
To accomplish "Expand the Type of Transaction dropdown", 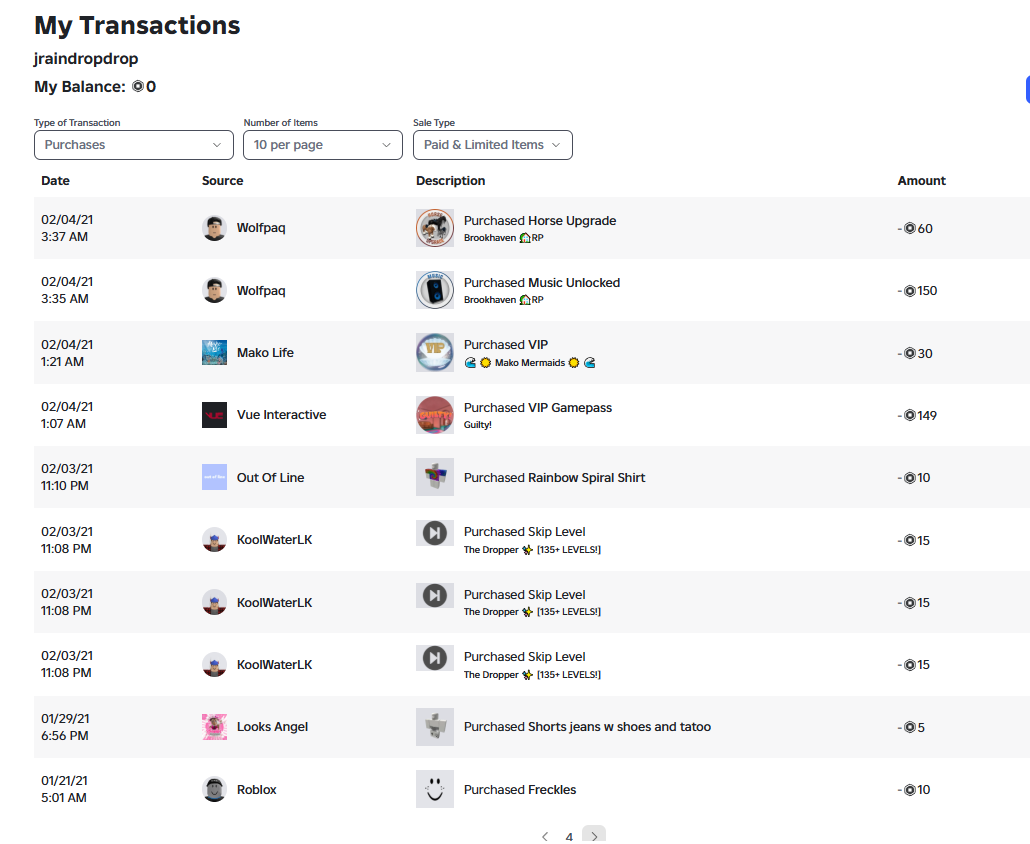I will 133,144.
